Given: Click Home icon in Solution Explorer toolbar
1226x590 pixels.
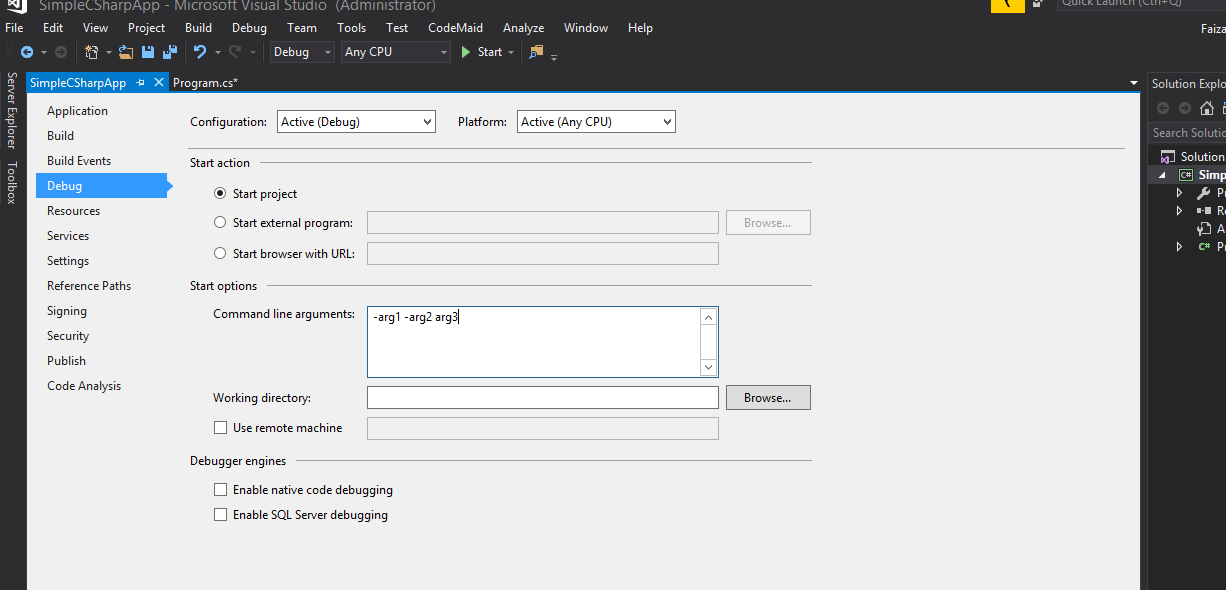Looking at the screenshot, I should pos(1207,108).
